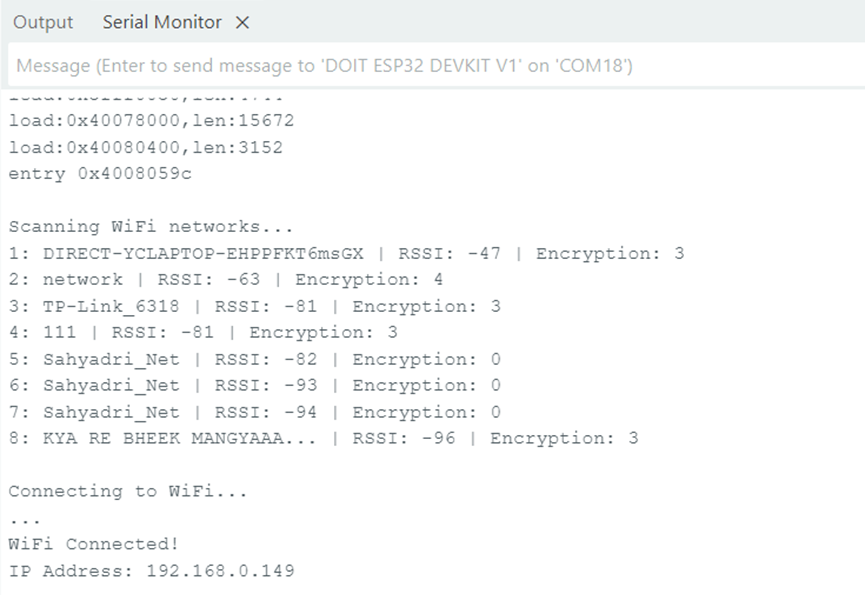Click Sahyadri_Net entry with RSSI -82
The height and width of the screenshot is (600, 865).
(x=254, y=359)
